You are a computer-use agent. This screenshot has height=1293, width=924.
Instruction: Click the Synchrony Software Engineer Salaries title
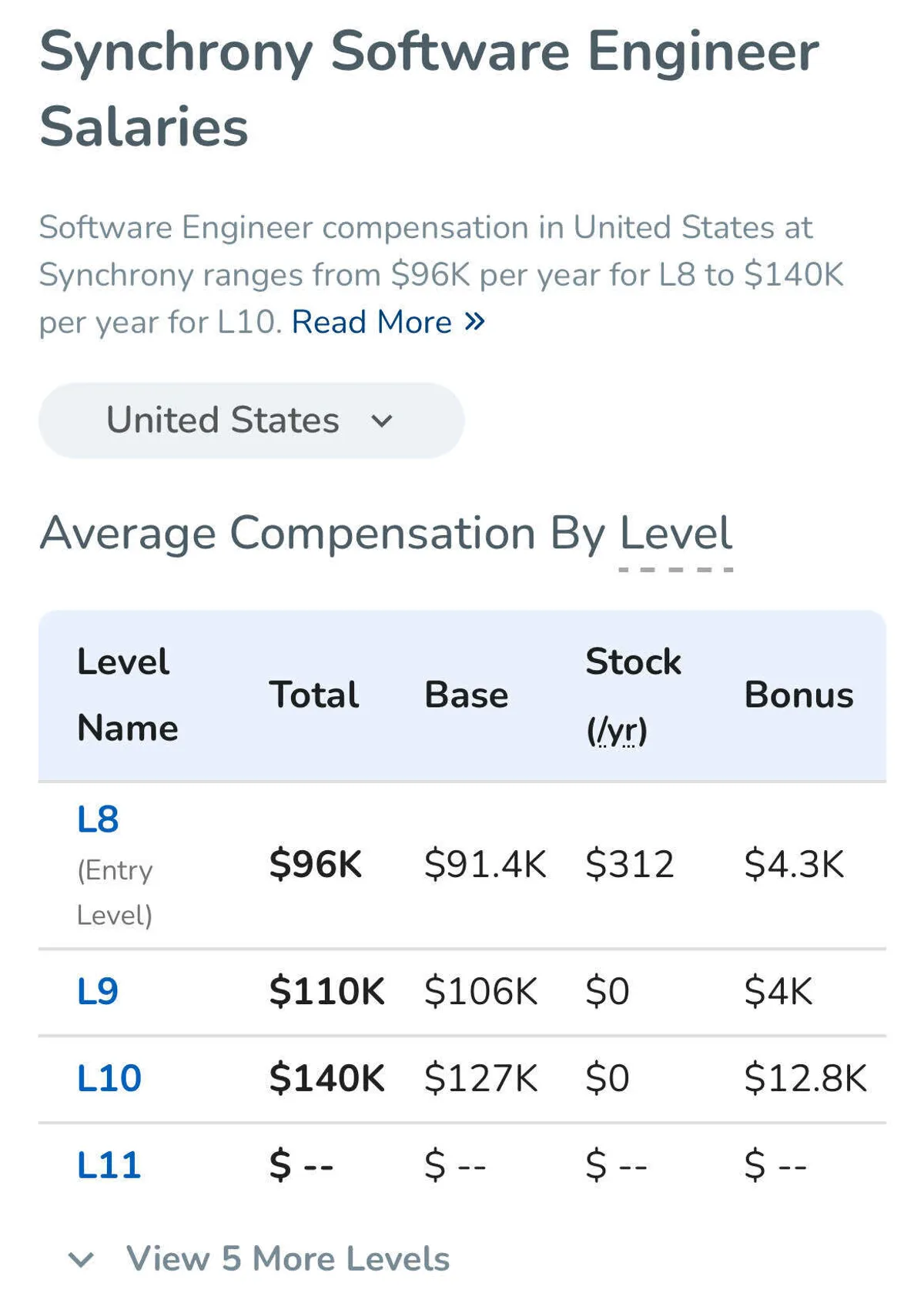[429, 89]
